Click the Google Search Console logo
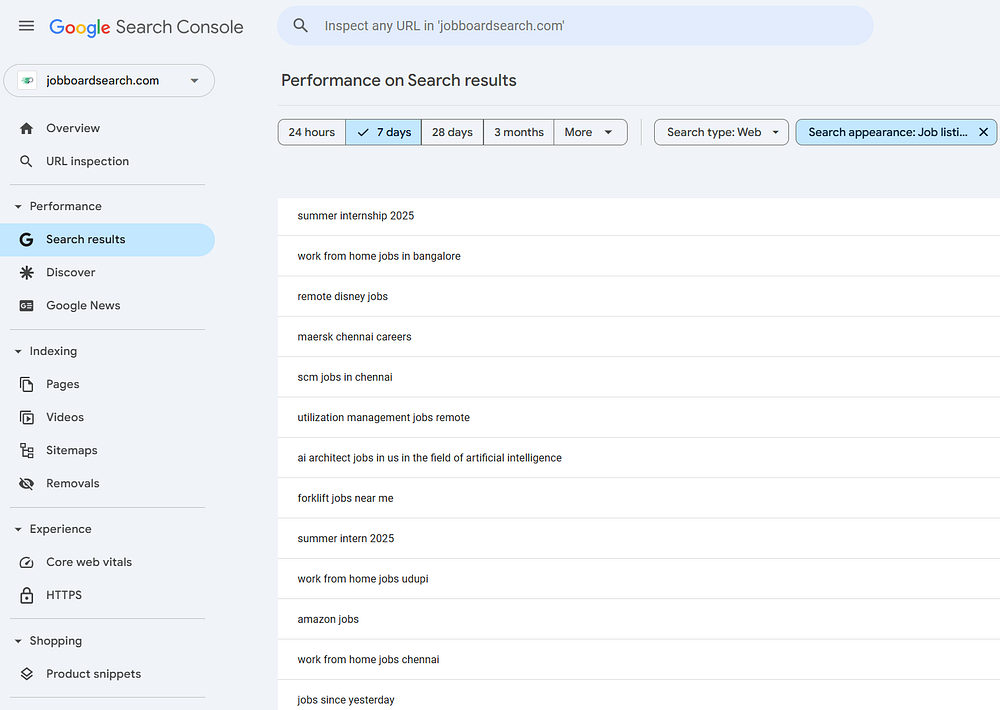Image resolution: width=1000 pixels, height=710 pixels. (x=146, y=27)
